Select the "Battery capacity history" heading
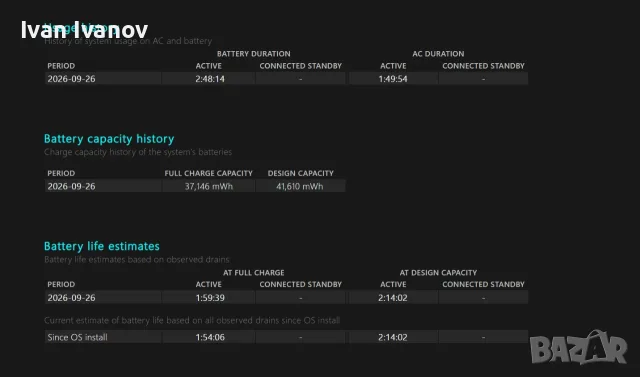This screenshot has height=377, width=640. 109,139
